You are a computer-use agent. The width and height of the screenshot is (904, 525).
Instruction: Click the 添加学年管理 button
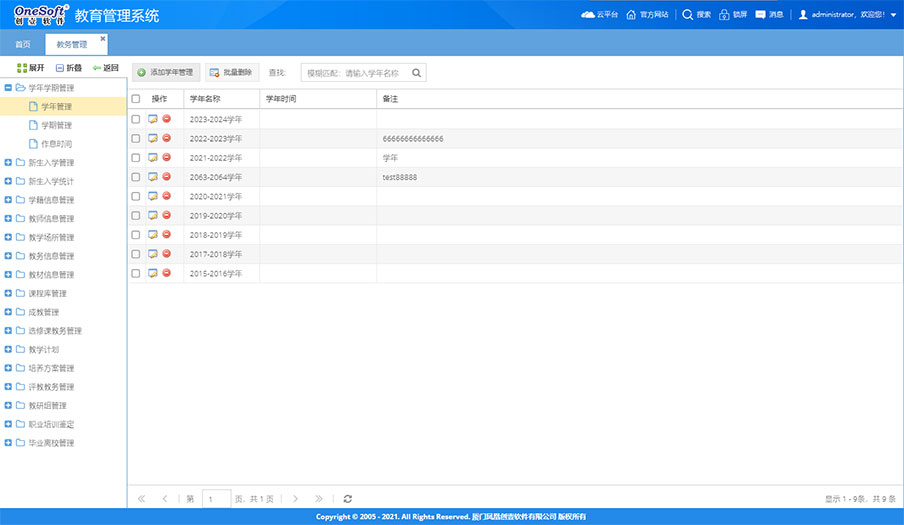pos(165,73)
